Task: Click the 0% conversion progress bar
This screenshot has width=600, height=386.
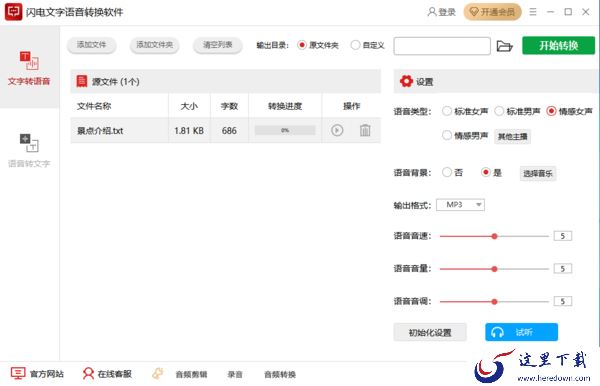Action: [285, 130]
